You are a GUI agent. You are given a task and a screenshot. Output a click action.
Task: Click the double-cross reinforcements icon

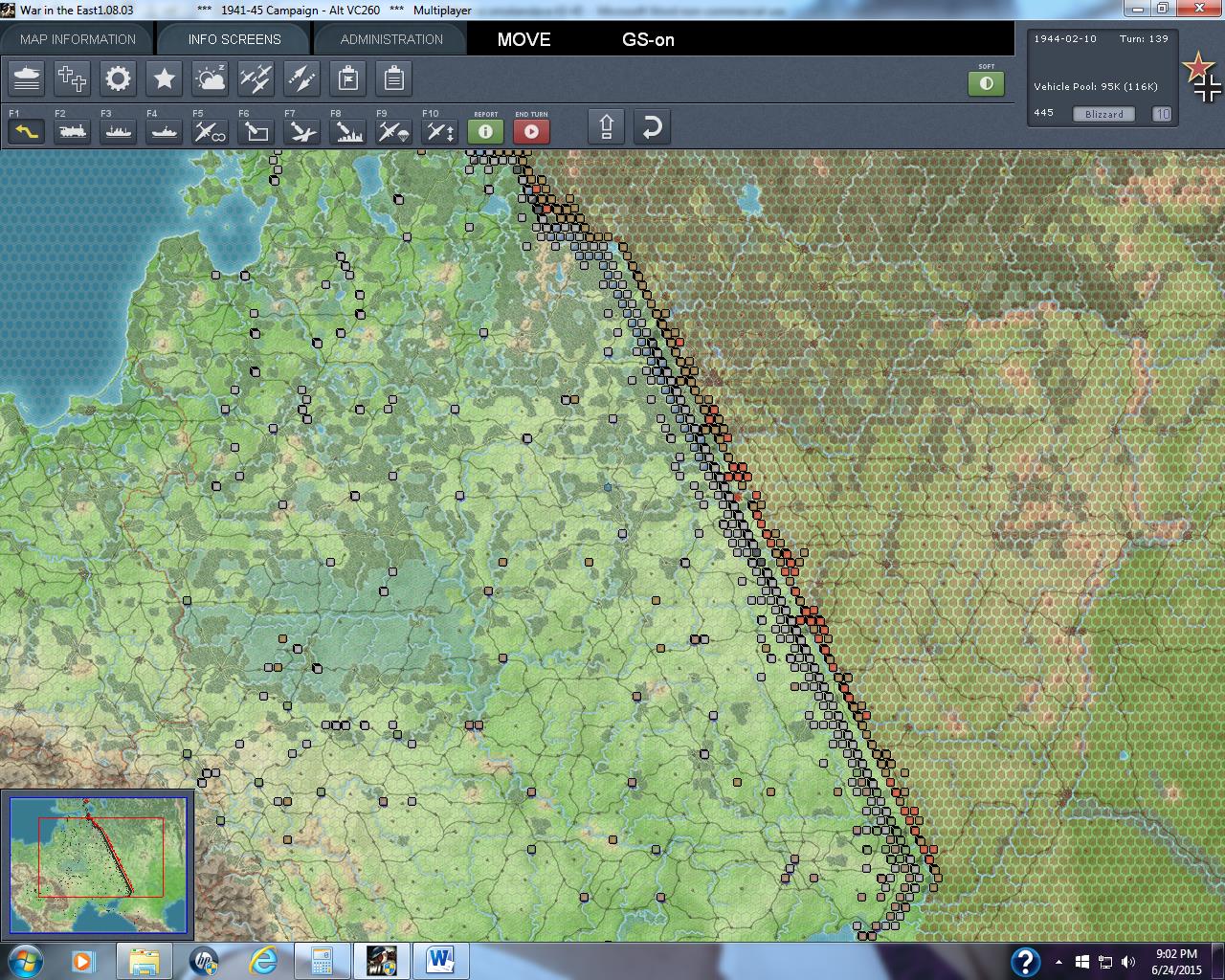point(73,78)
